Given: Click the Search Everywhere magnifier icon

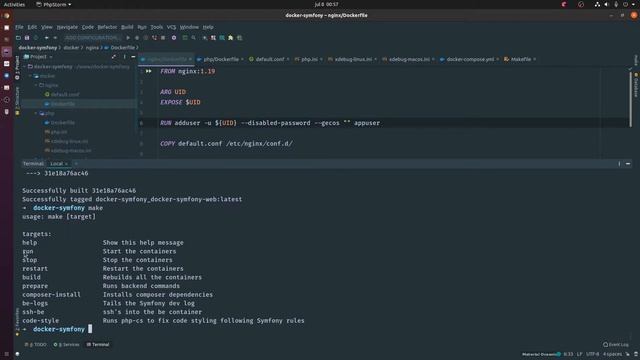Looking at the screenshot, I should pos(193,38).
